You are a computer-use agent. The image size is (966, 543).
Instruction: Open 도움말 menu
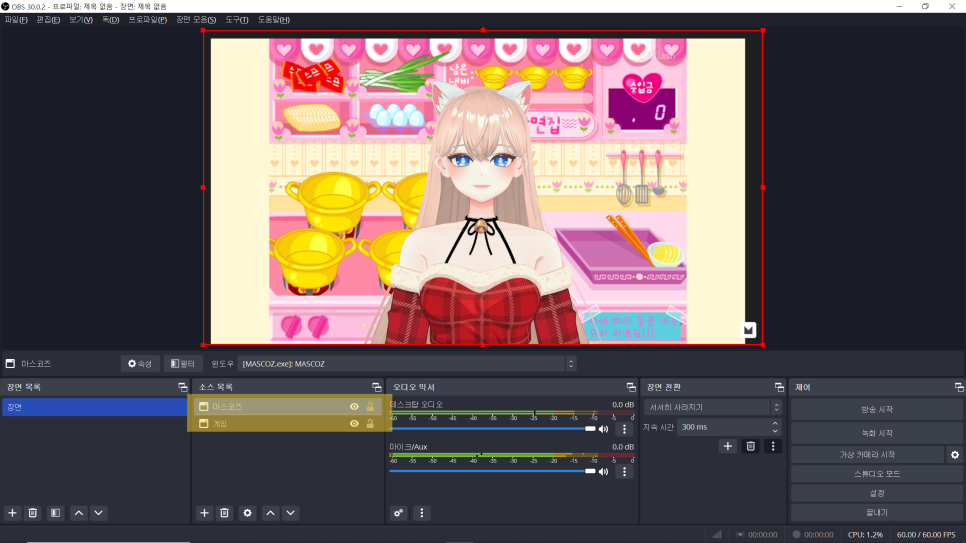coord(274,20)
